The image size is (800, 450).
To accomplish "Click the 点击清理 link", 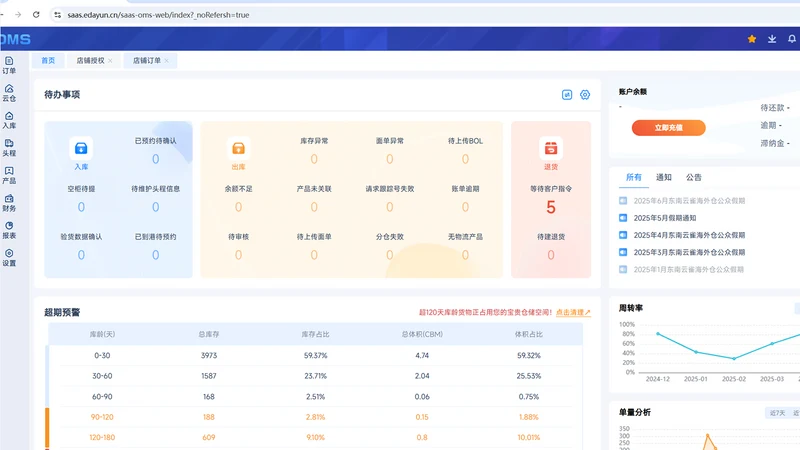I will pos(573,312).
